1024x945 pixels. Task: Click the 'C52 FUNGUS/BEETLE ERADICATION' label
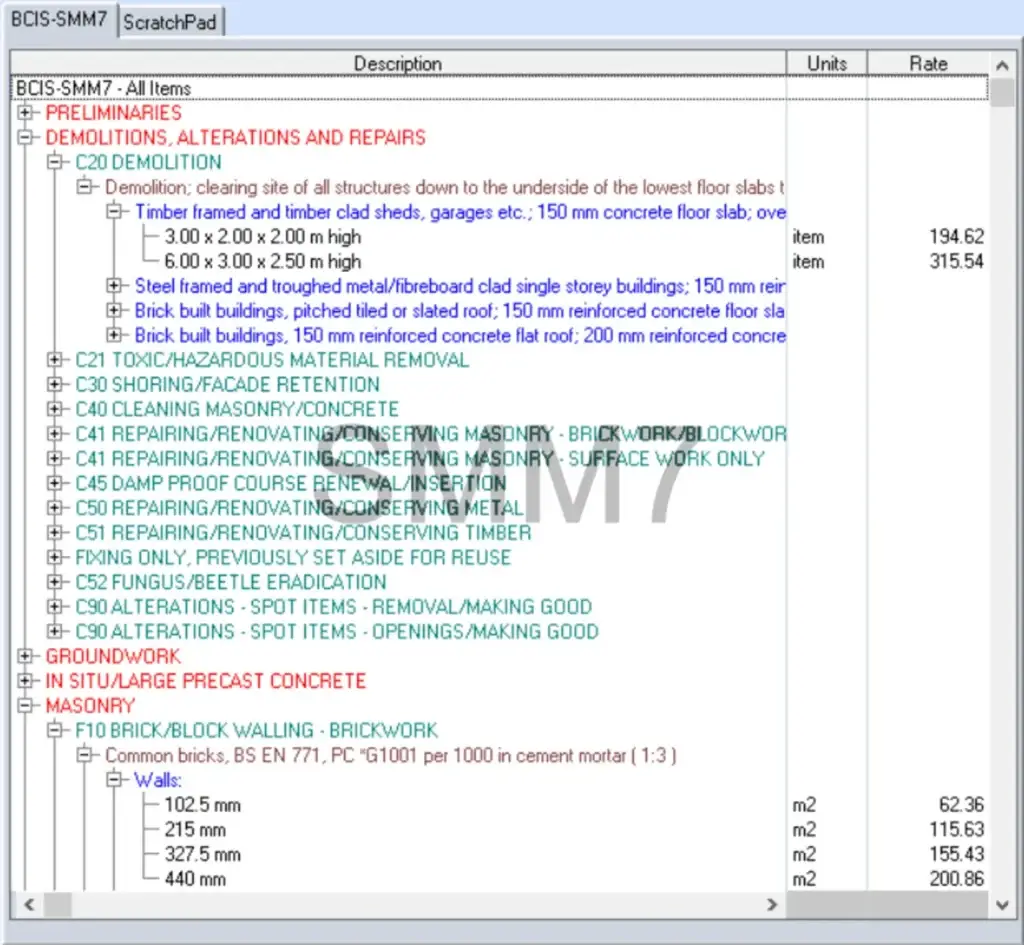pos(231,583)
